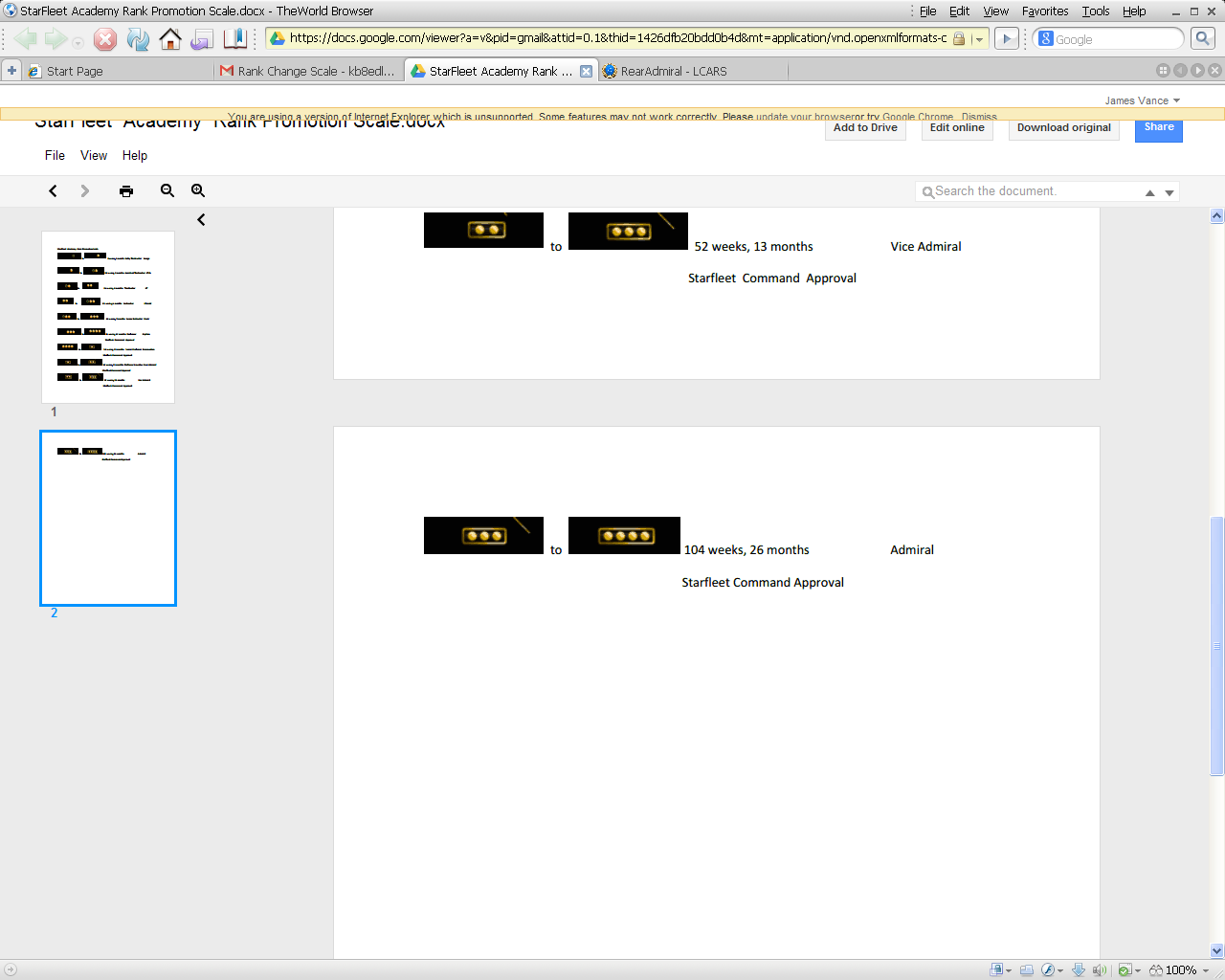
Task: Close the StarFleet Academy Rank tab
Action: [x=587, y=71]
